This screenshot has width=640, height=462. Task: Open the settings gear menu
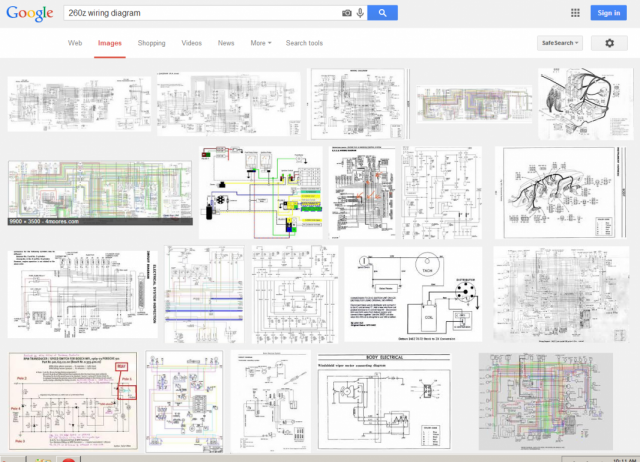point(609,43)
